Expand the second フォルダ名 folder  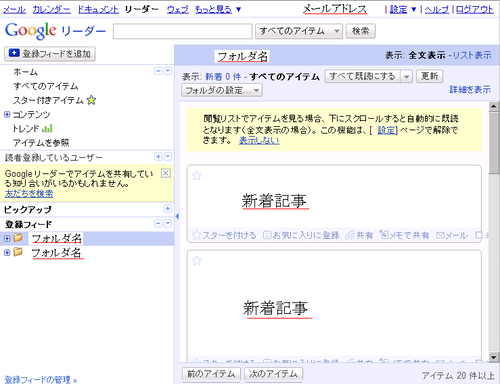7,253
